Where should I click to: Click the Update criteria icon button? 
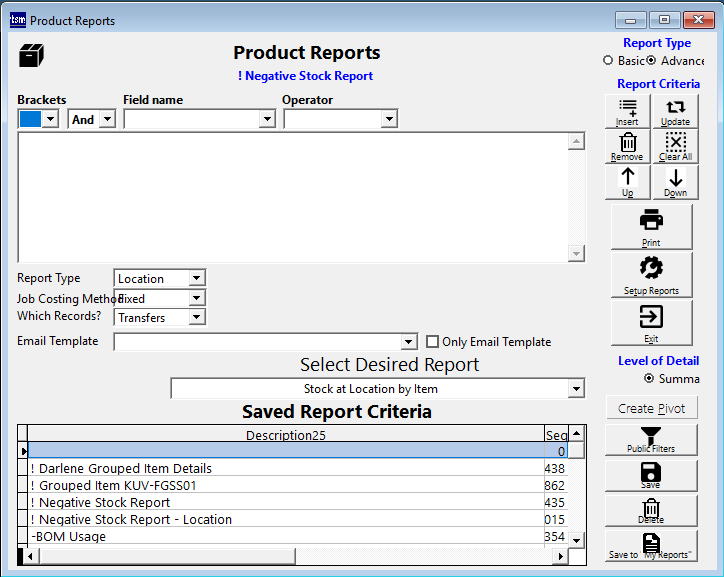pyautogui.click(x=675, y=111)
